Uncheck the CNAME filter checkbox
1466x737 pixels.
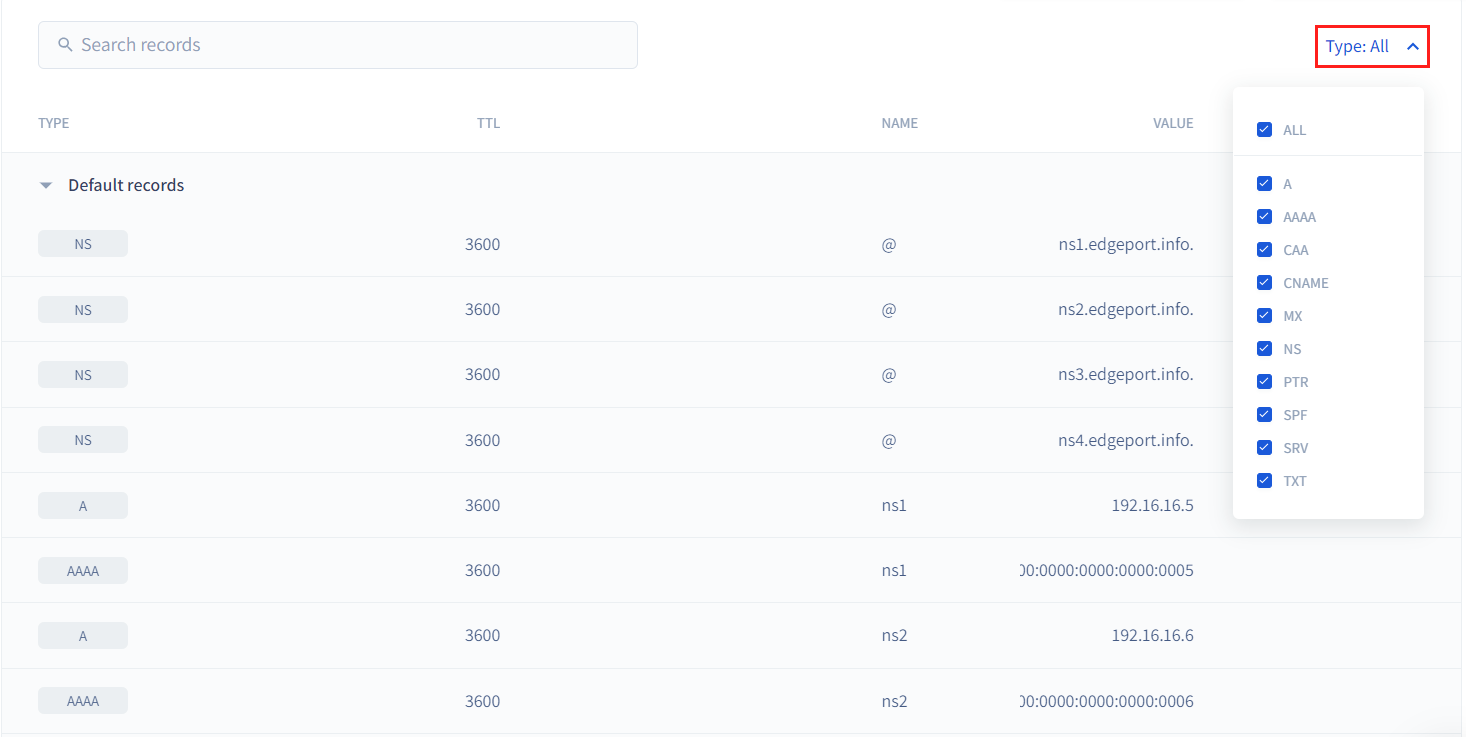click(x=1264, y=283)
